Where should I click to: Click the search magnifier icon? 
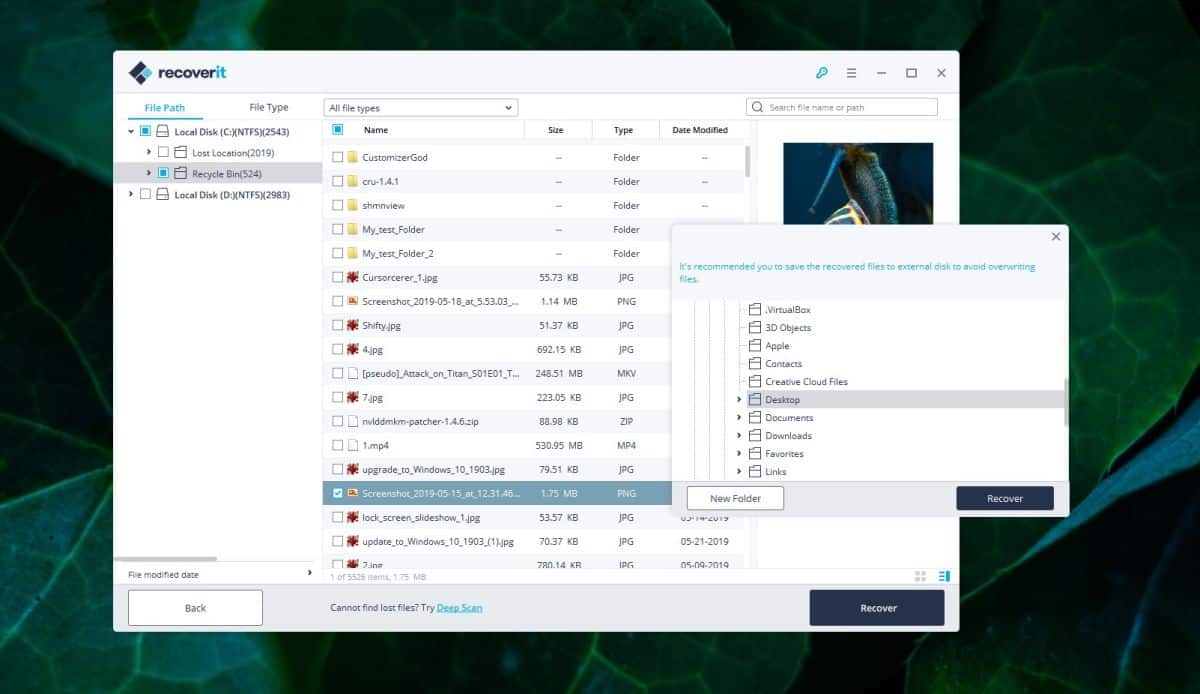[756, 106]
